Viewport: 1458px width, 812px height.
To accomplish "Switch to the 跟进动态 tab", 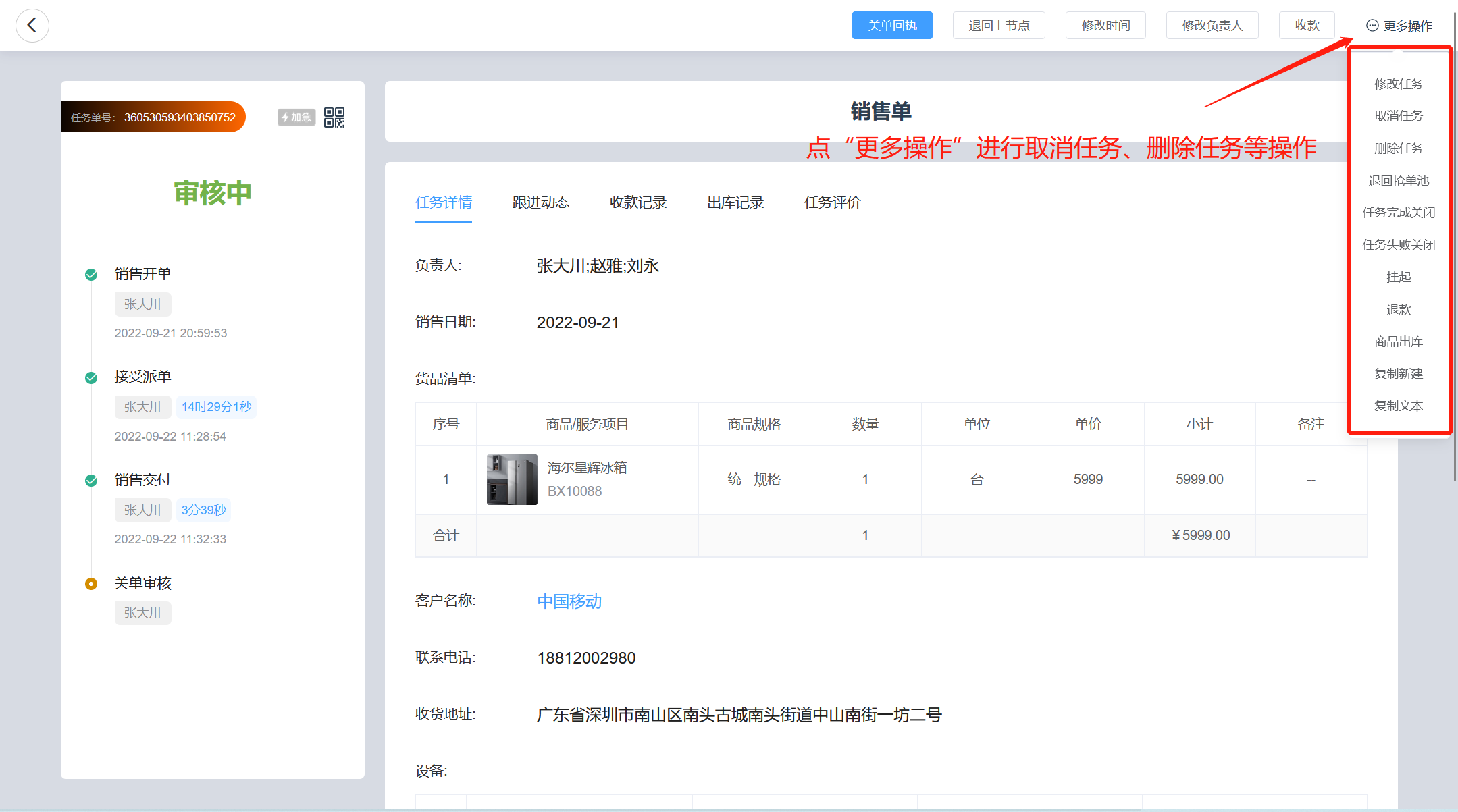I will click(540, 202).
